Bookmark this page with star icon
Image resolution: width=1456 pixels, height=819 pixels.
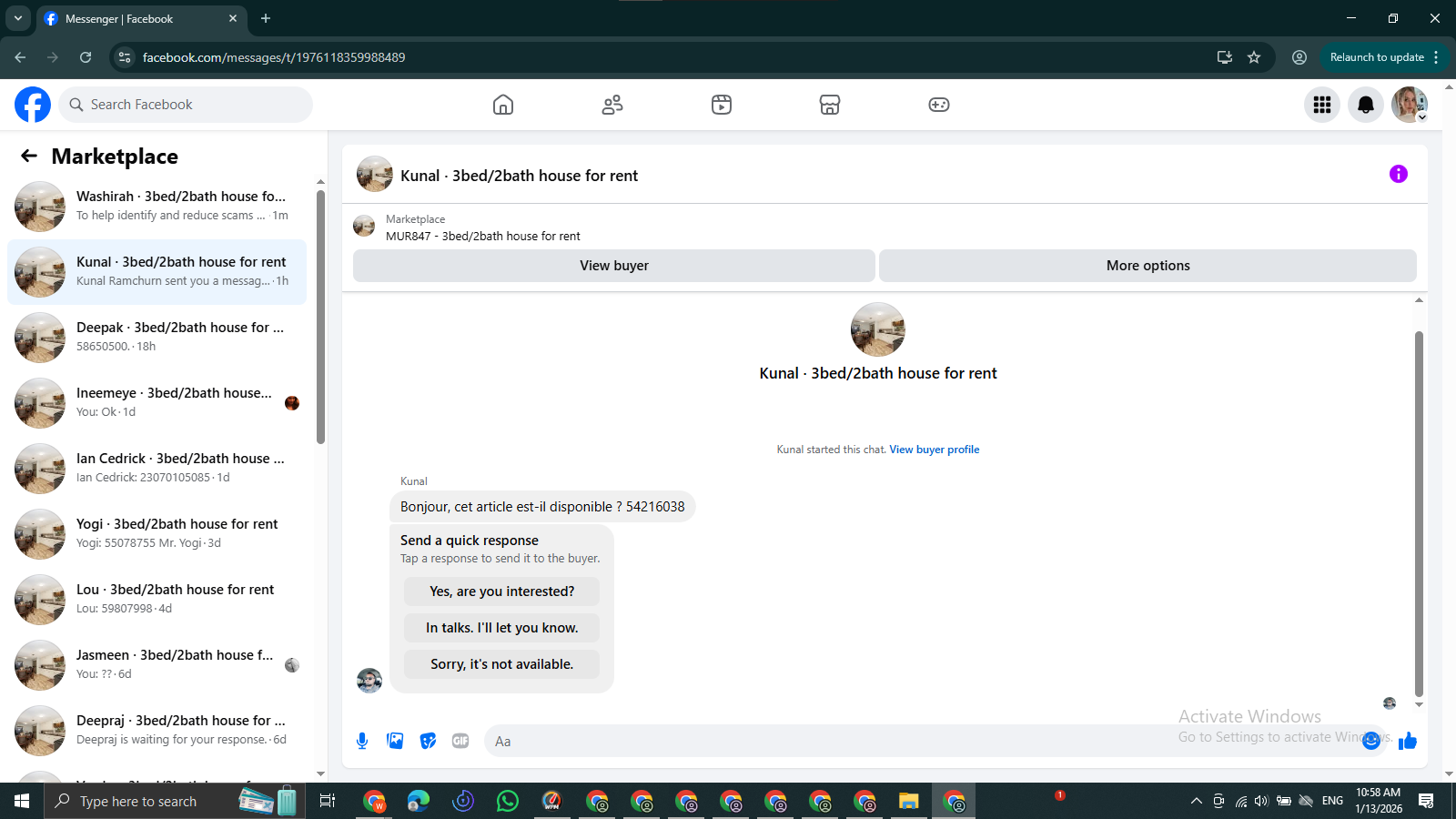[x=1254, y=57]
